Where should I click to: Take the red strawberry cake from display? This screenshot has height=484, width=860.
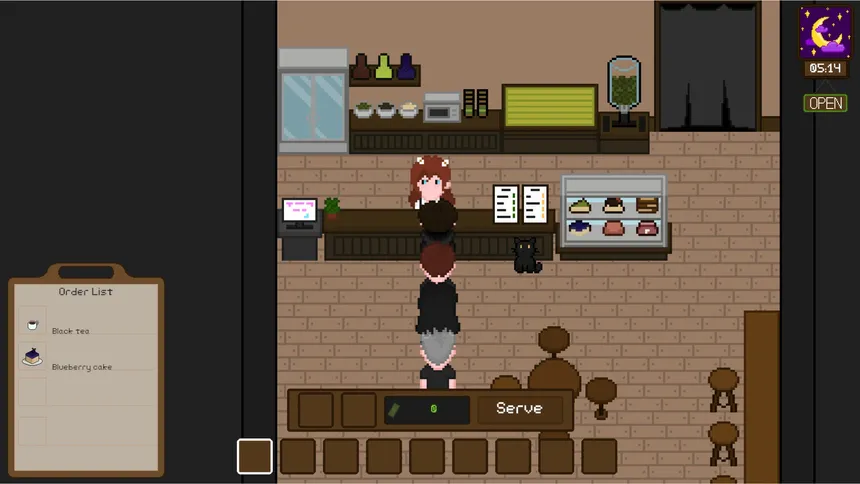pyautogui.click(x=647, y=227)
